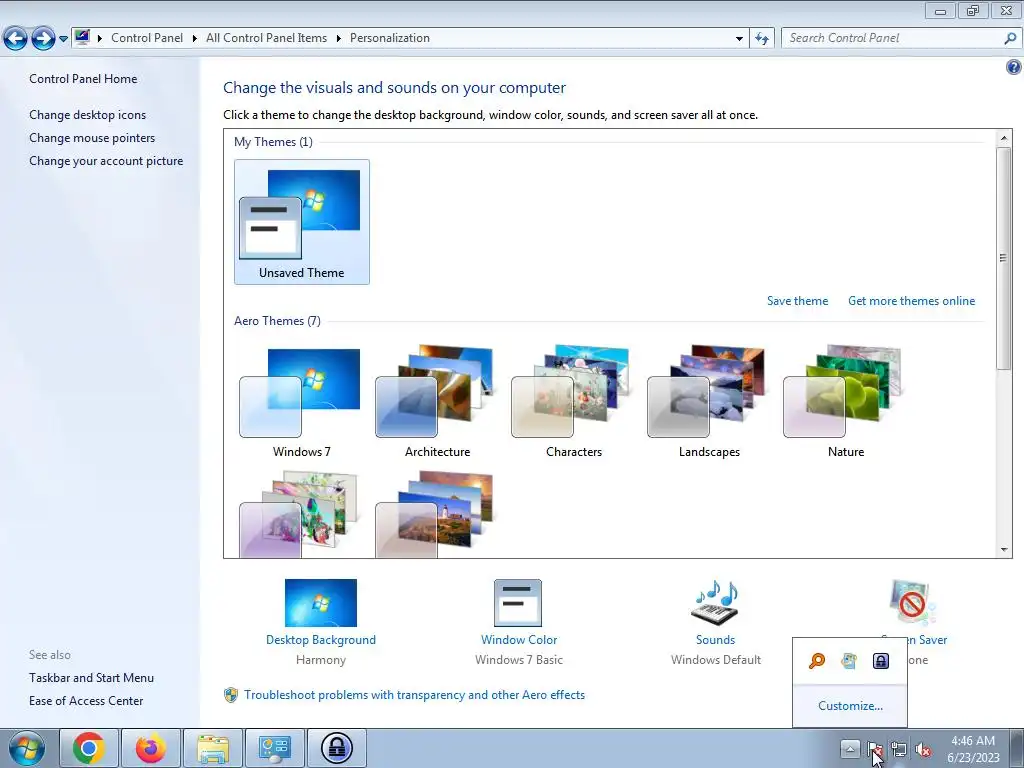Click theme list scrollbar up arrow
The image size is (1024, 768).
pyautogui.click(x=1004, y=138)
